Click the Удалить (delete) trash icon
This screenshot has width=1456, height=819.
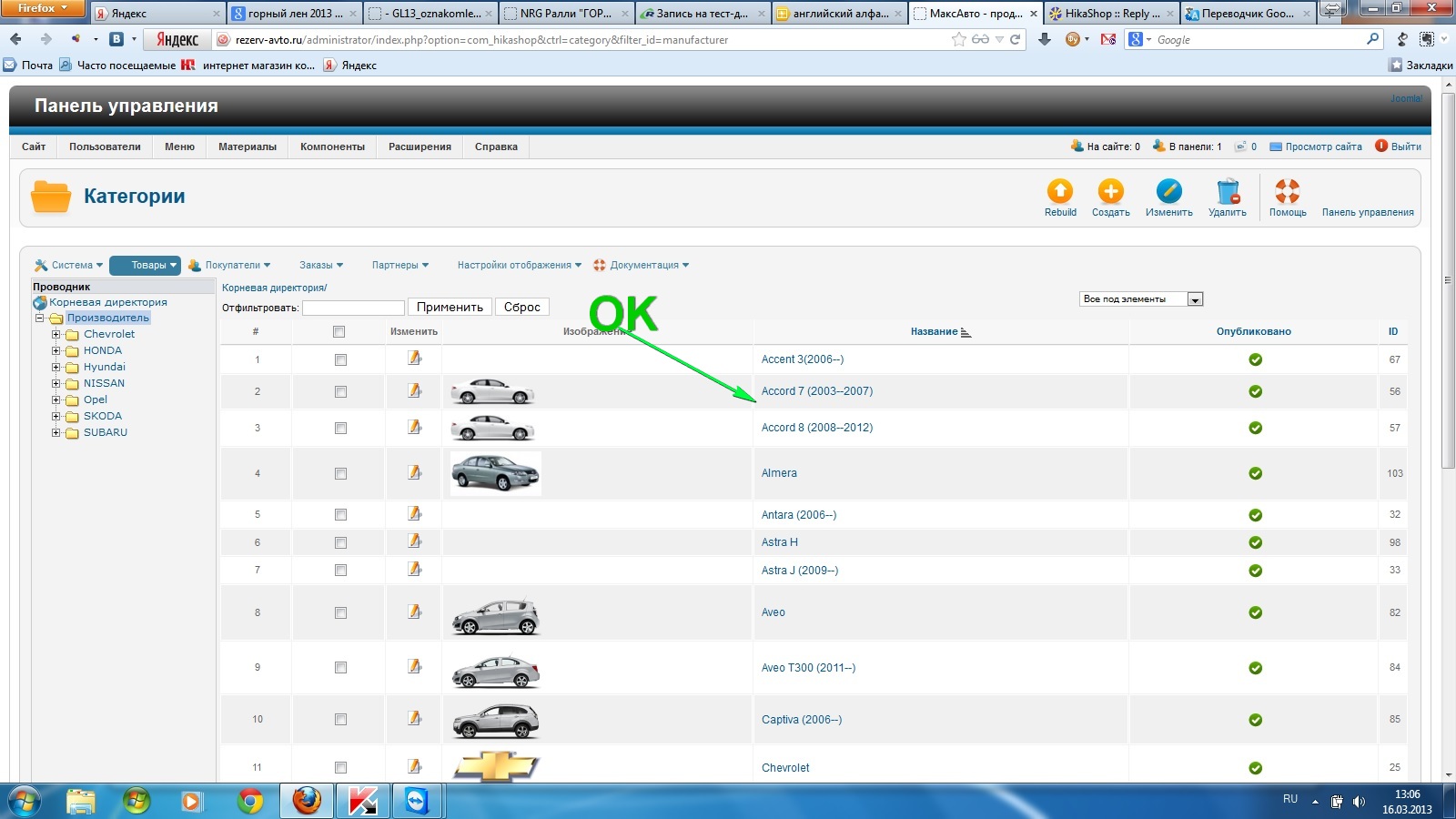tap(1228, 191)
